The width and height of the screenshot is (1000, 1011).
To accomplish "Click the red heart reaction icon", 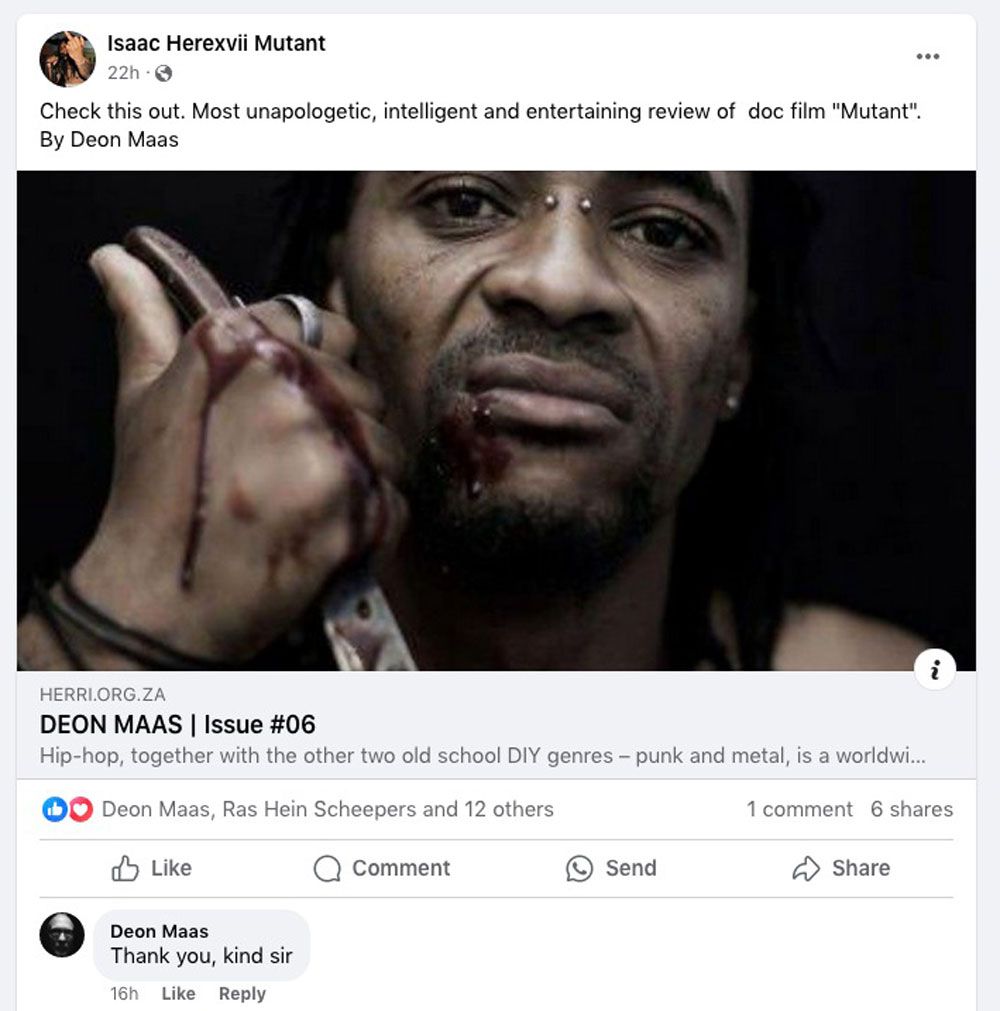I will tap(80, 809).
